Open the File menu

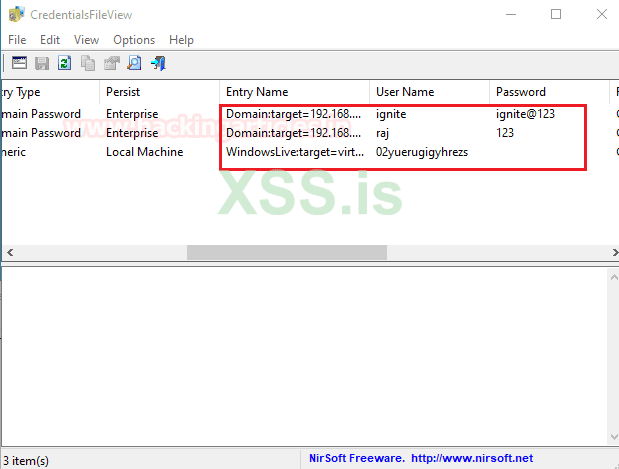[17, 40]
